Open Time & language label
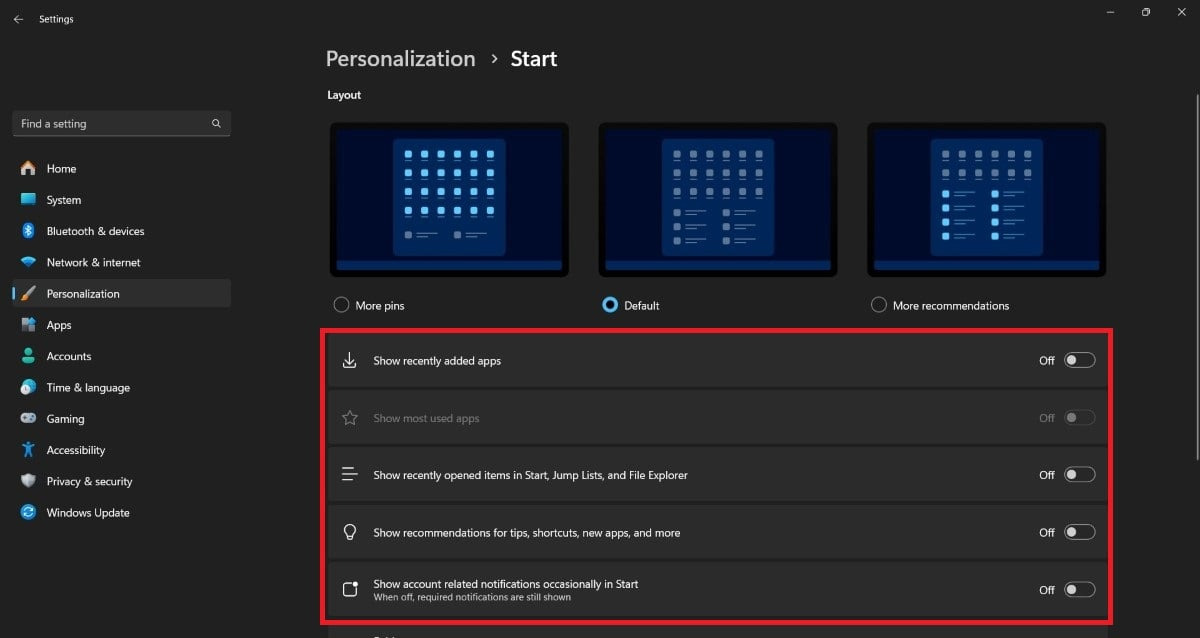The height and width of the screenshot is (638, 1200). tap(88, 388)
